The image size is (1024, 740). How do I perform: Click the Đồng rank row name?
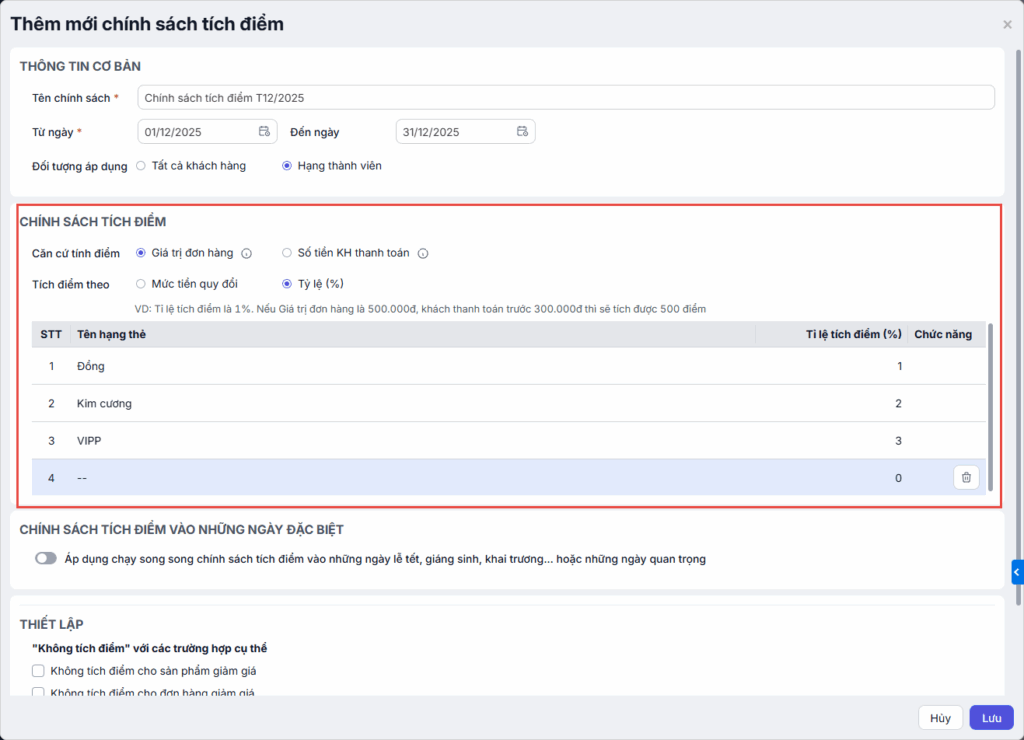click(91, 366)
